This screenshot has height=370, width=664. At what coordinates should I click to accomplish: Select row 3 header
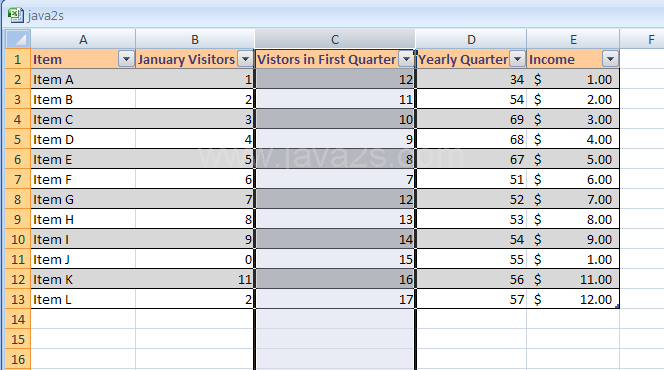[x=18, y=99]
